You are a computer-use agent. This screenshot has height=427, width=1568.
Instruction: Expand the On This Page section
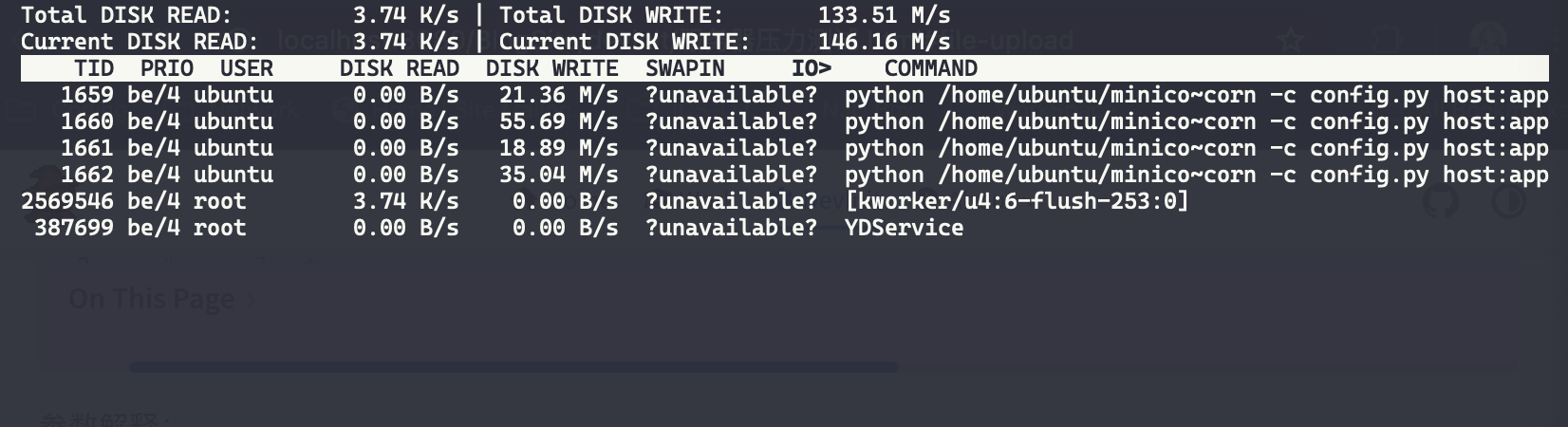(x=161, y=299)
